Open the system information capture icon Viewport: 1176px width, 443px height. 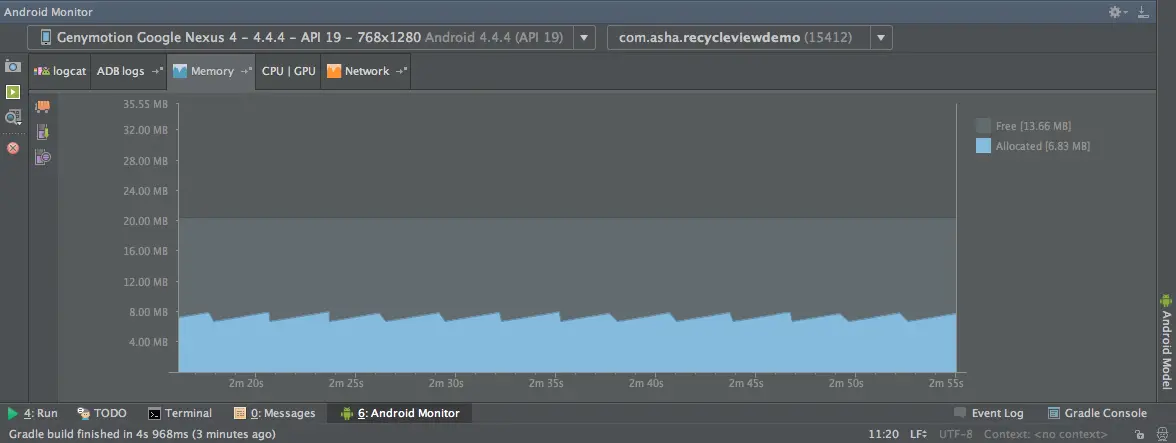click(x=13, y=117)
